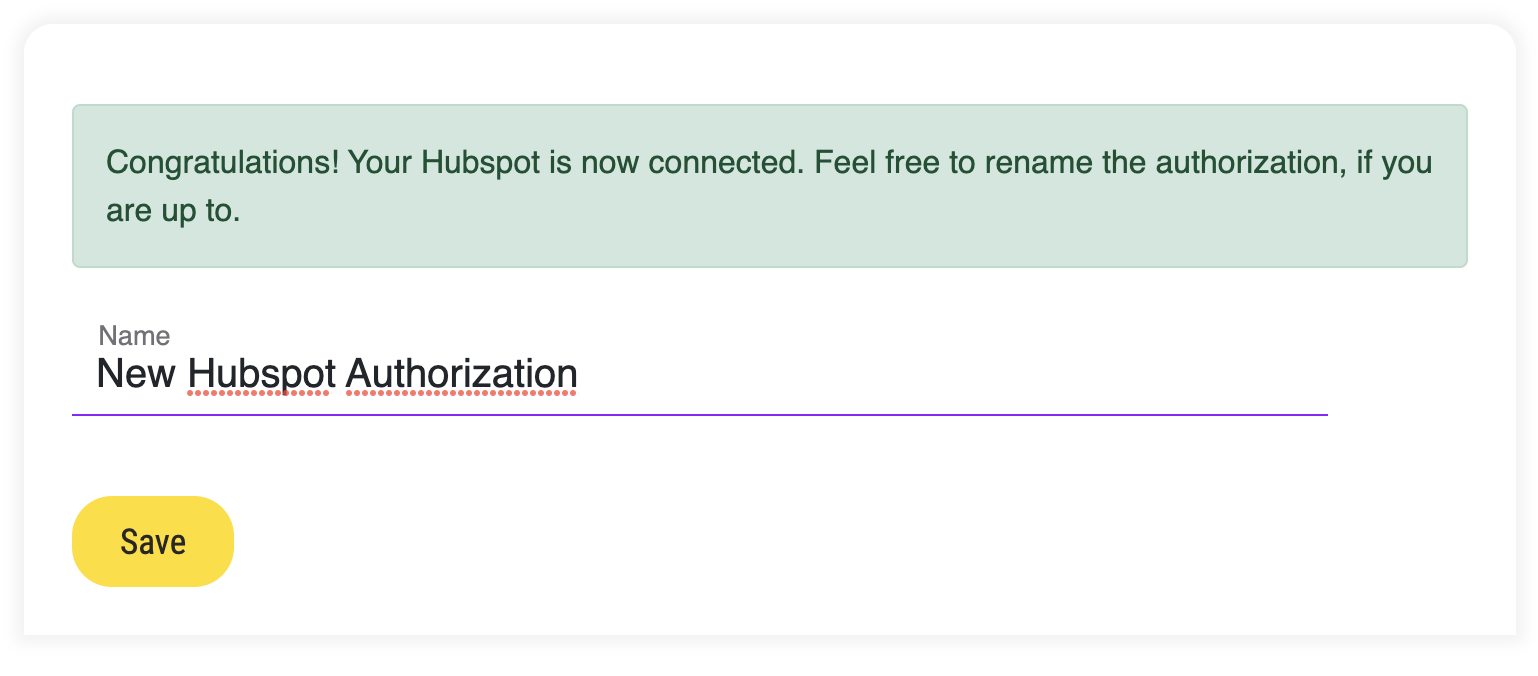Click the red spell-check underline under "Hubspot"
Screen dimensions: 1538x676
[x=258, y=394]
